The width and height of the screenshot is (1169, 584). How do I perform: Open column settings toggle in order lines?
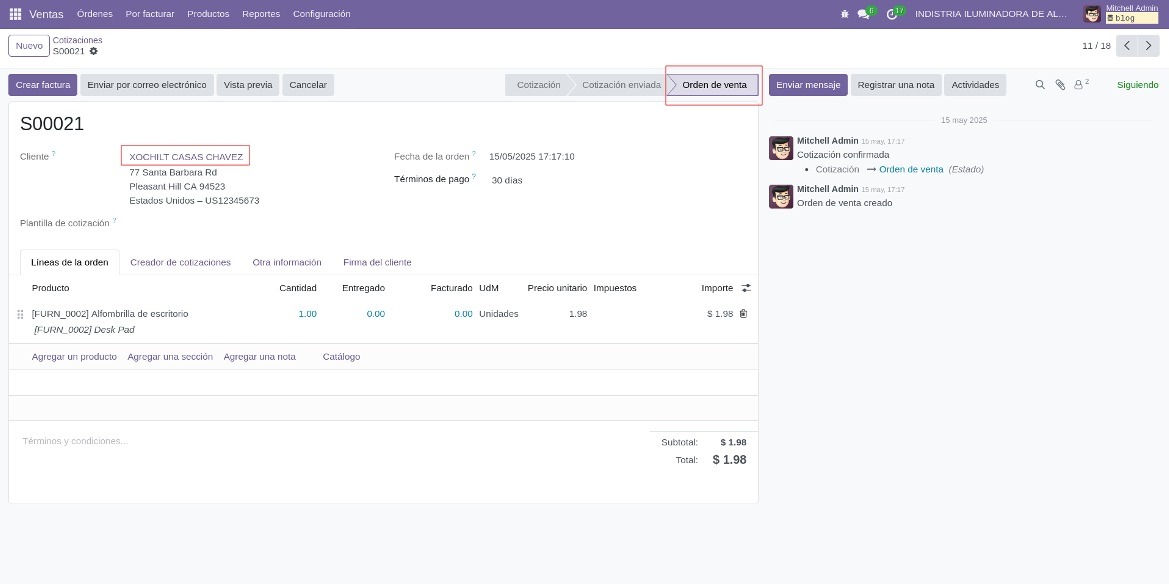746,288
